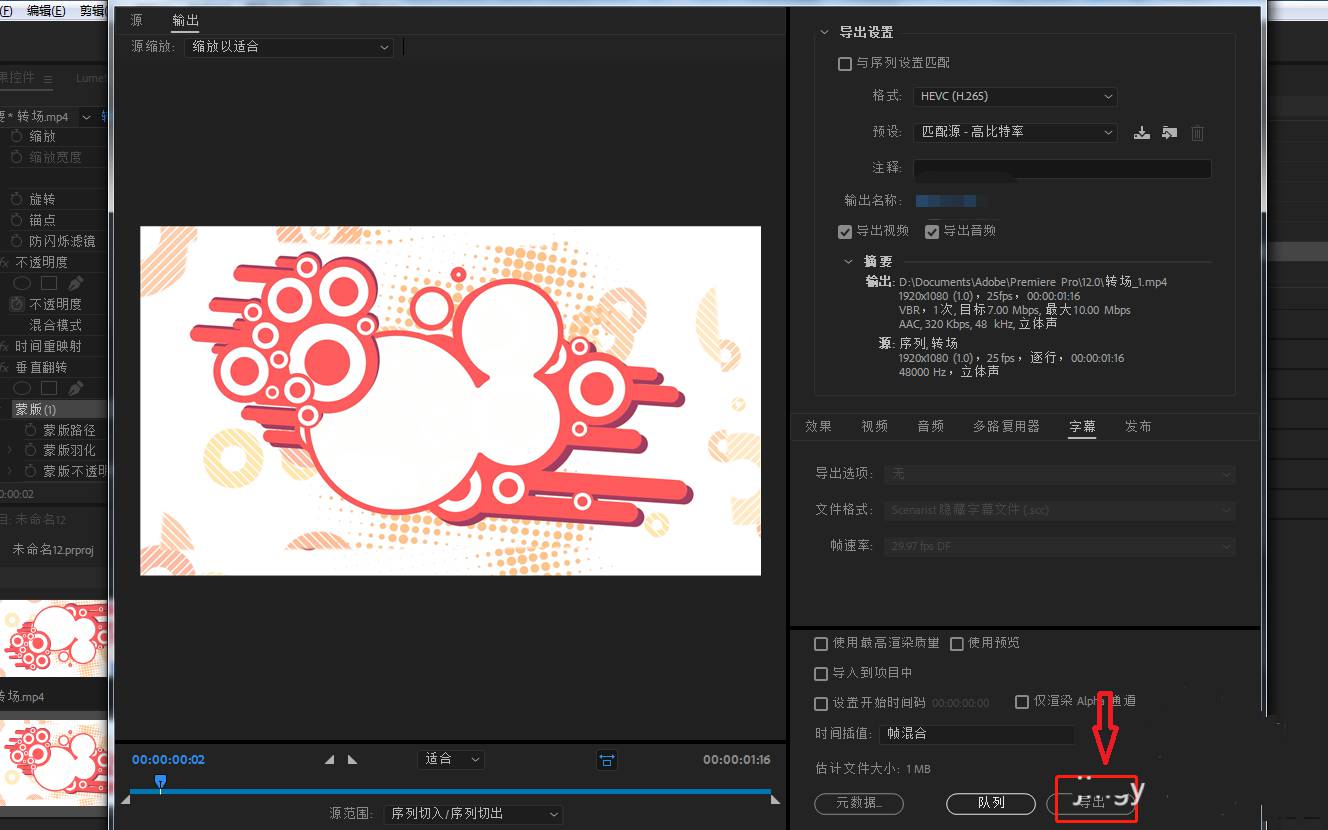Switch to the 音频 settings tab

pyautogui.click(x=930, y=426)
